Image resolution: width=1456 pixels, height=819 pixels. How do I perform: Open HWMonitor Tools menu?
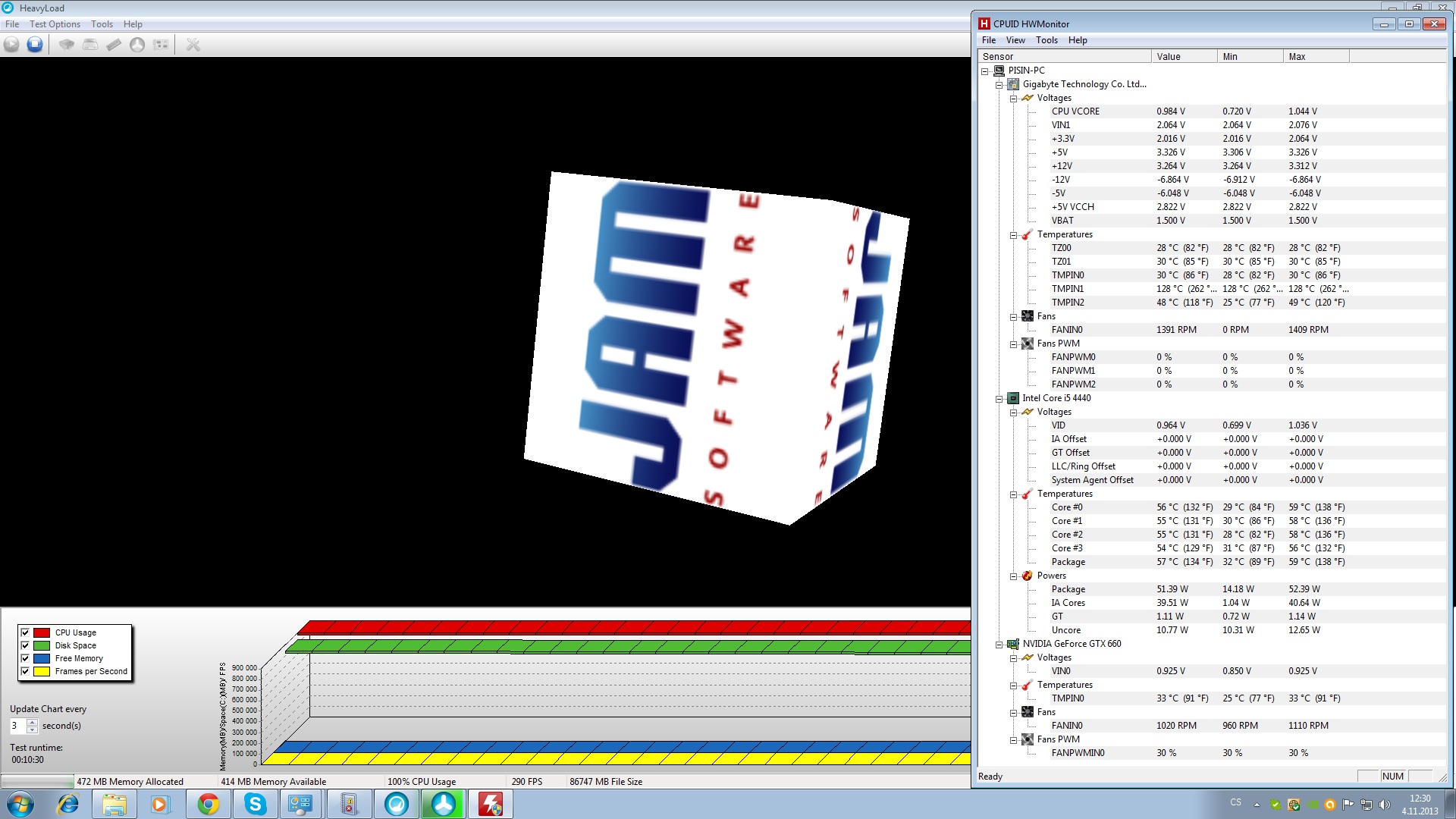point(1046,40)
